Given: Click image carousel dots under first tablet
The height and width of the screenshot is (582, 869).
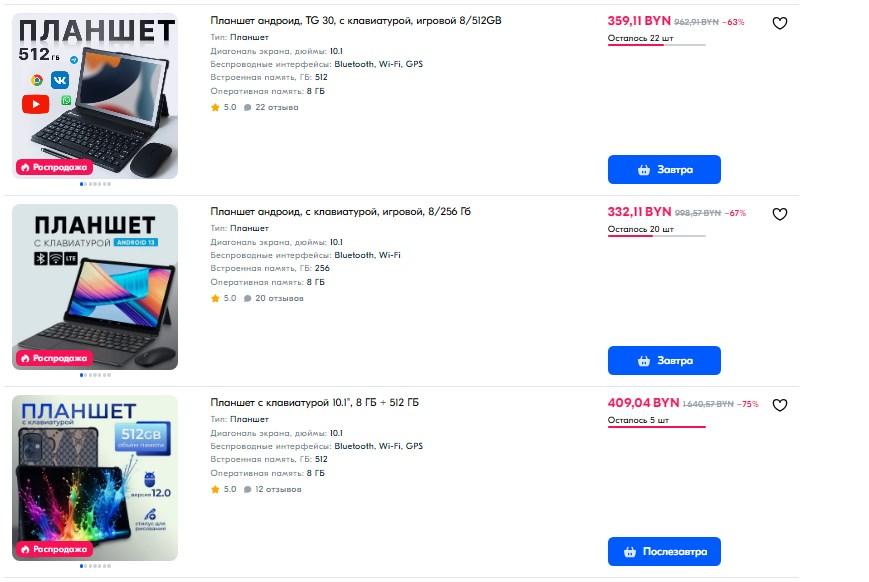Looking at the screenshot, I should tap(95, 184).
